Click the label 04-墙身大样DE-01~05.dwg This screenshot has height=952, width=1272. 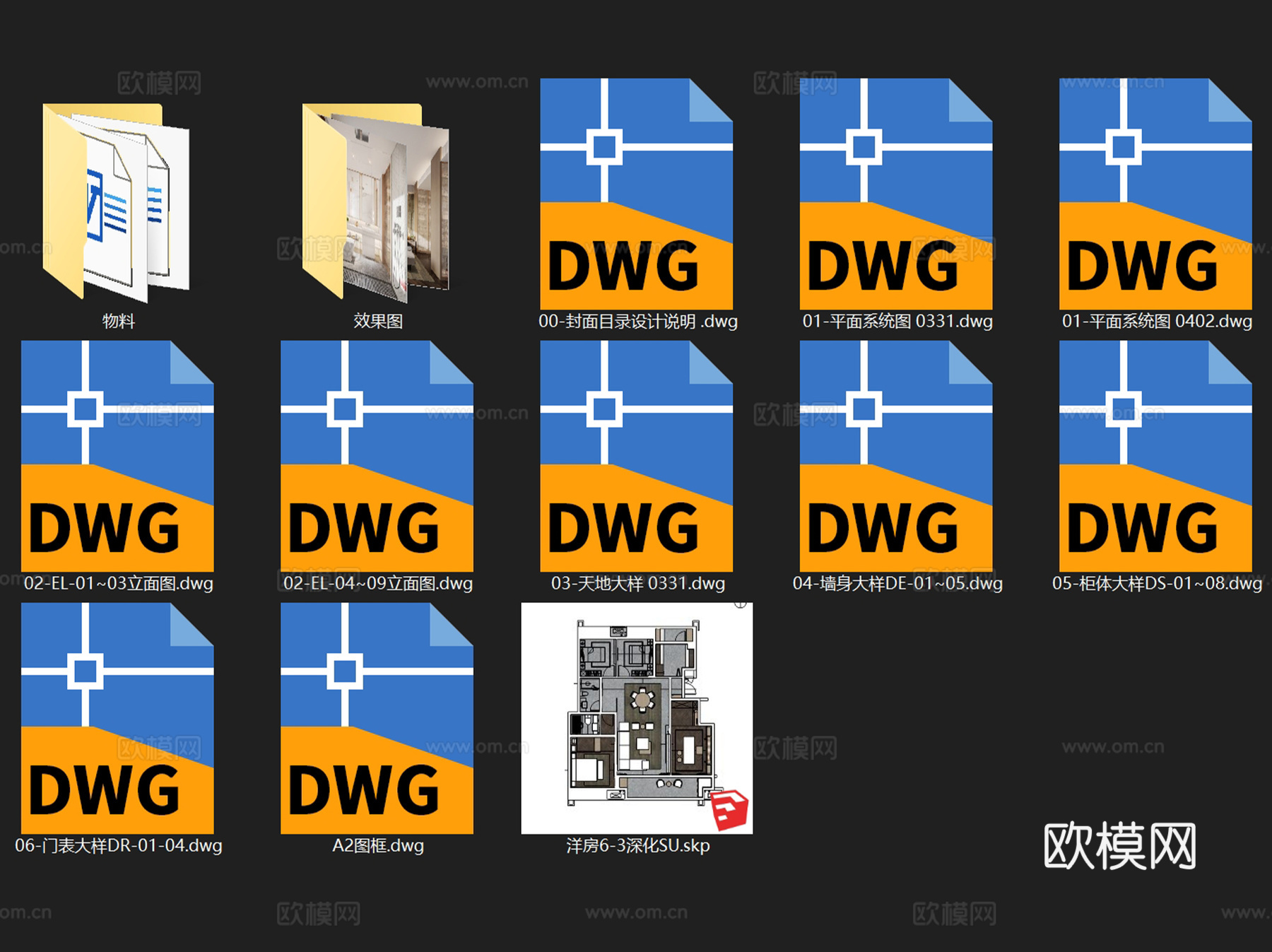897,584
